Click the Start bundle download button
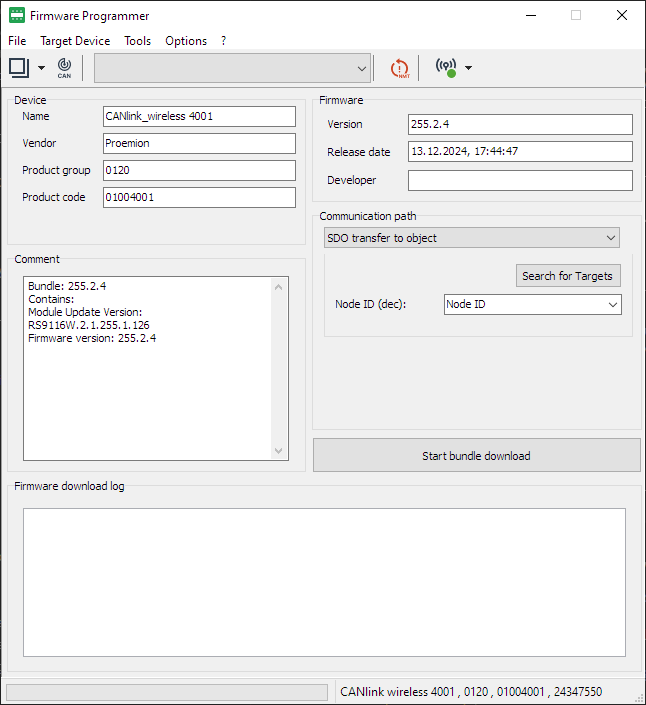The height and width of the screenshot is (705, 646). (x=476, y=456)
